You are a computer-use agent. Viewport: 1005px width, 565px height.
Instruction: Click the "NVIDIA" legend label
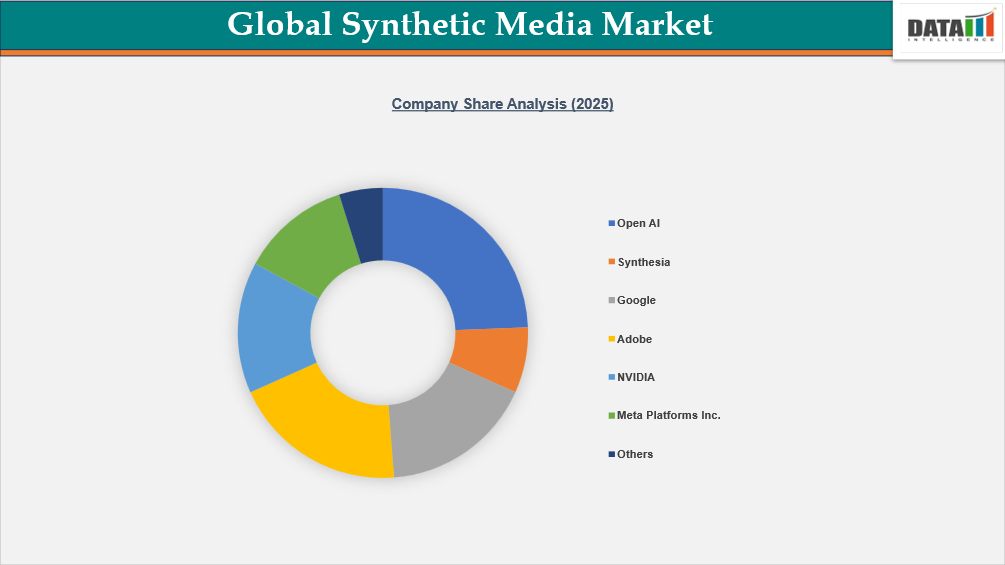tap(636, 377)
